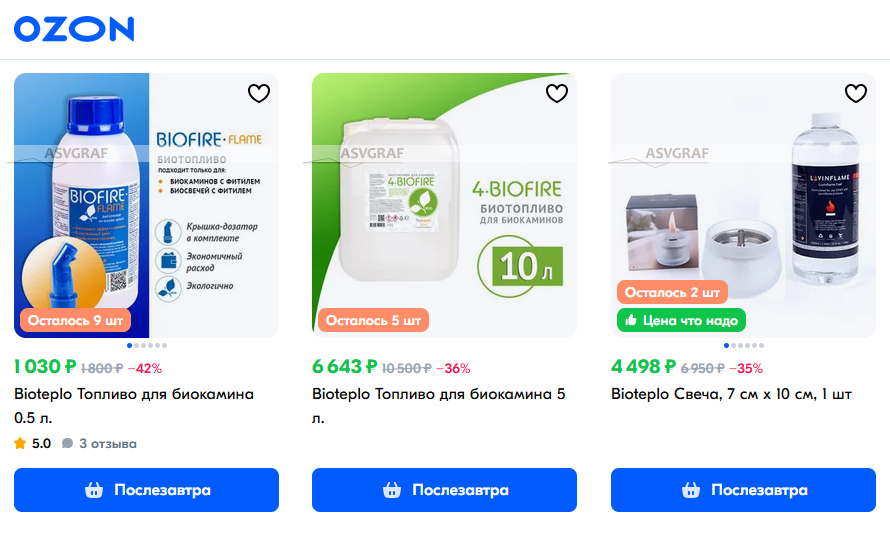Toggle heart on Bioteplo candle product
This screenshot has width=890, height=536.
pyautogui.click(x=856, y=93)
